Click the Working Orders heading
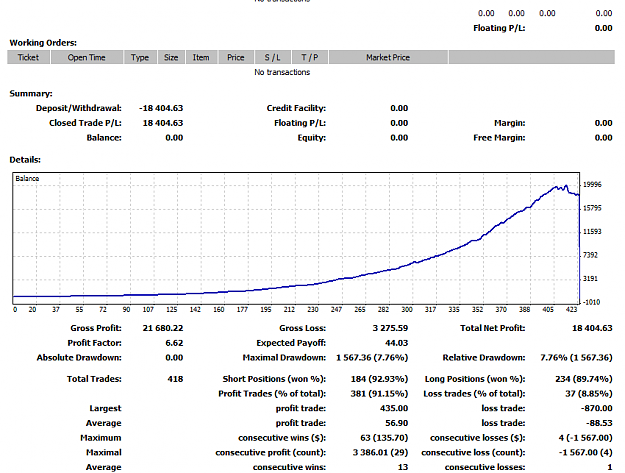Image resolution: width=625 pixels, height=473 pixels. 43,43
